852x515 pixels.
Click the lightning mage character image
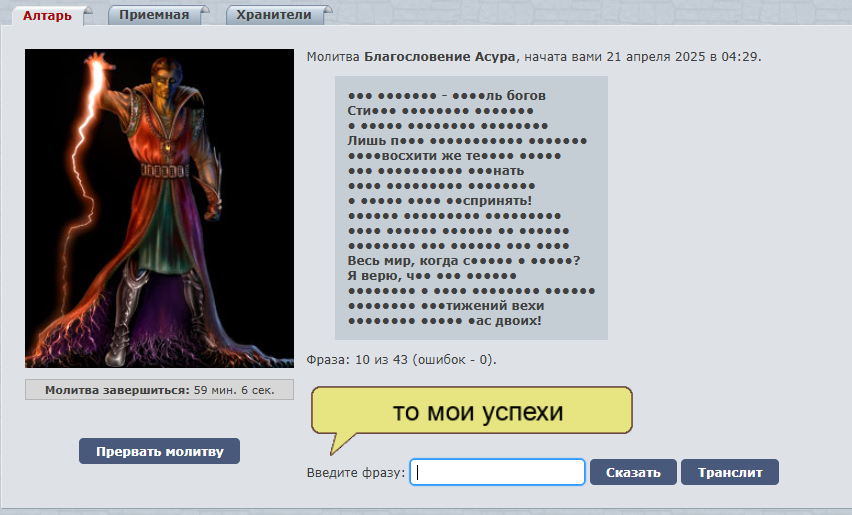(158, 208)
